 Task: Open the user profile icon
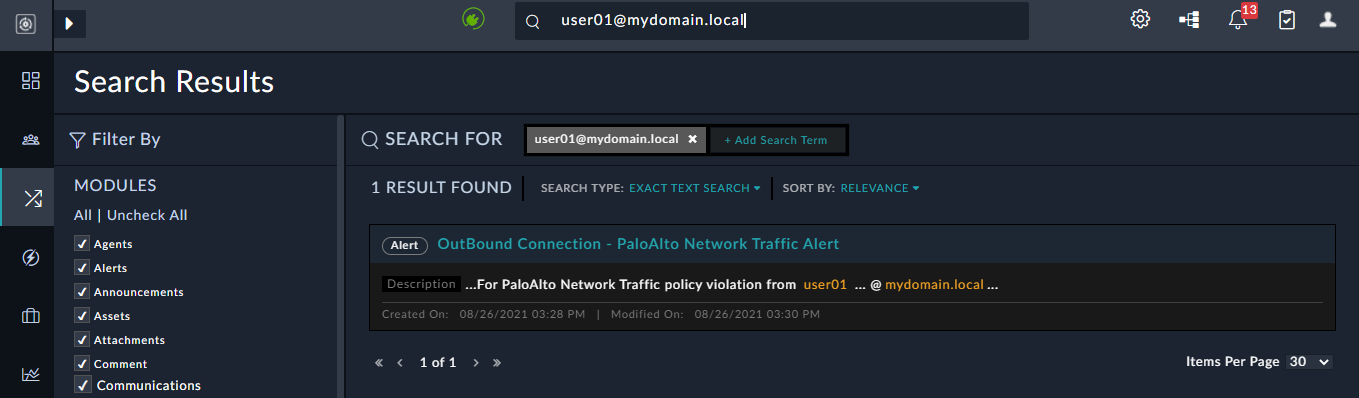[x=1328, y=19]
